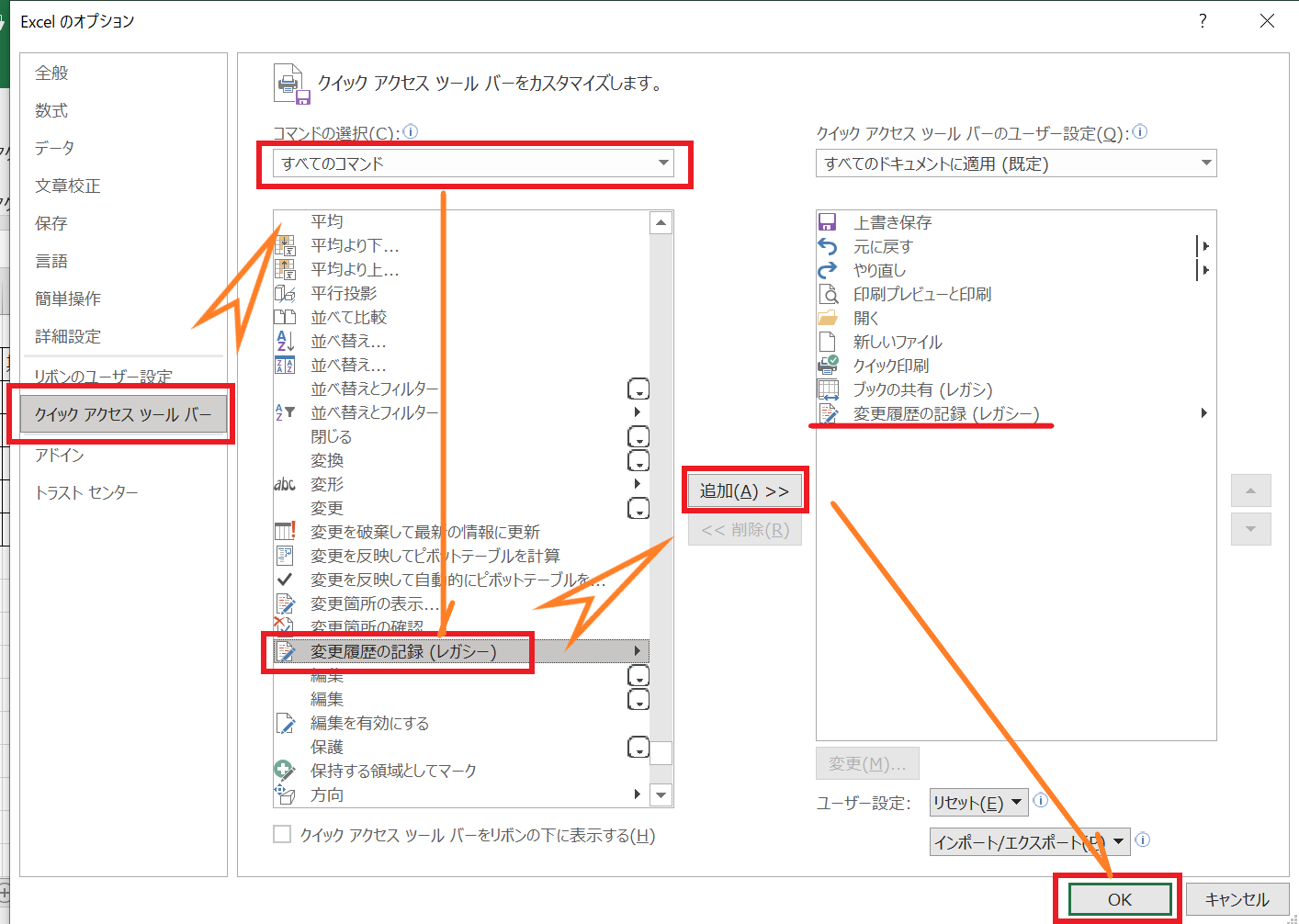Viewport: 1299px width, 924px height.
Task: Click the 上書き保存 save icon
Action: coord(827,222)
